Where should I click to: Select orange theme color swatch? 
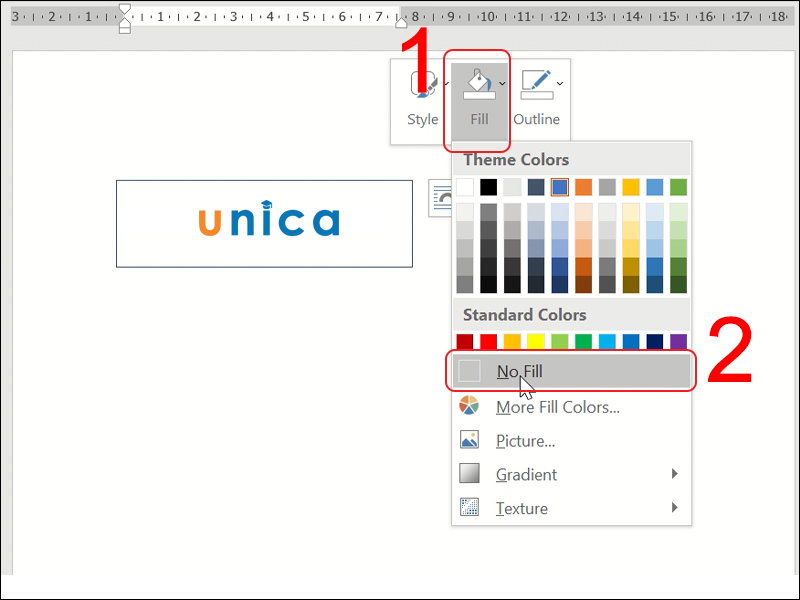(583, 187)
